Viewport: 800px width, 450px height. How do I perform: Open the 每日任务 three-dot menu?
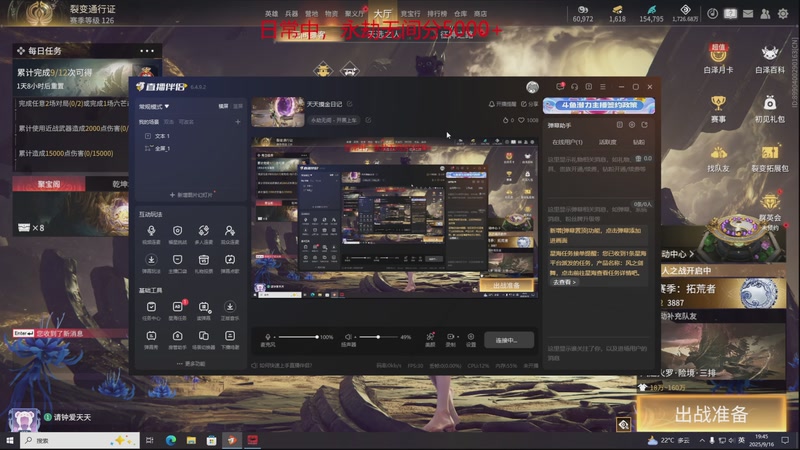point(147,51)
